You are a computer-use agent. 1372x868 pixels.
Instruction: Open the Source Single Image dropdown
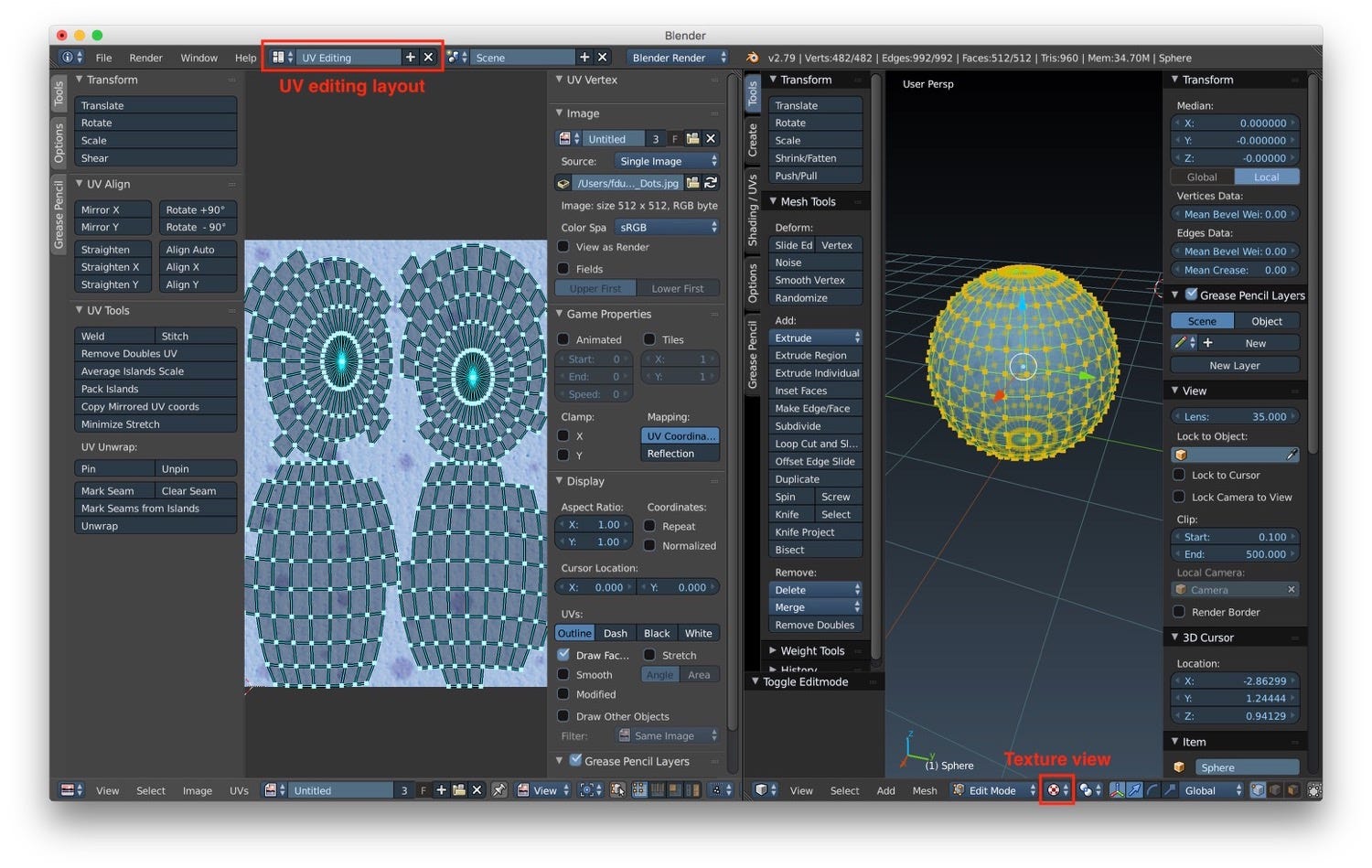tap(667, 161)
